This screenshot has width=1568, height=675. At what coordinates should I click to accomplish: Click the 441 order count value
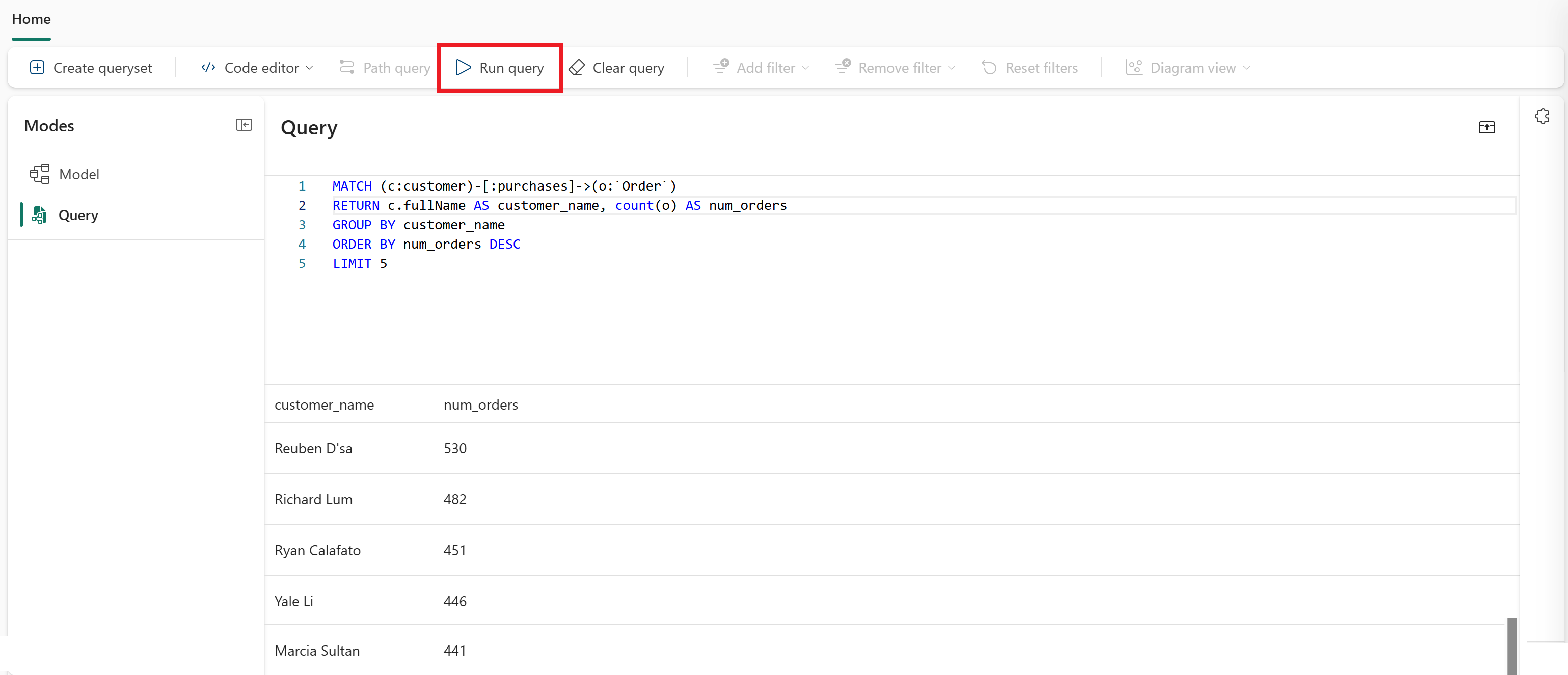click(x=455, y=651)
